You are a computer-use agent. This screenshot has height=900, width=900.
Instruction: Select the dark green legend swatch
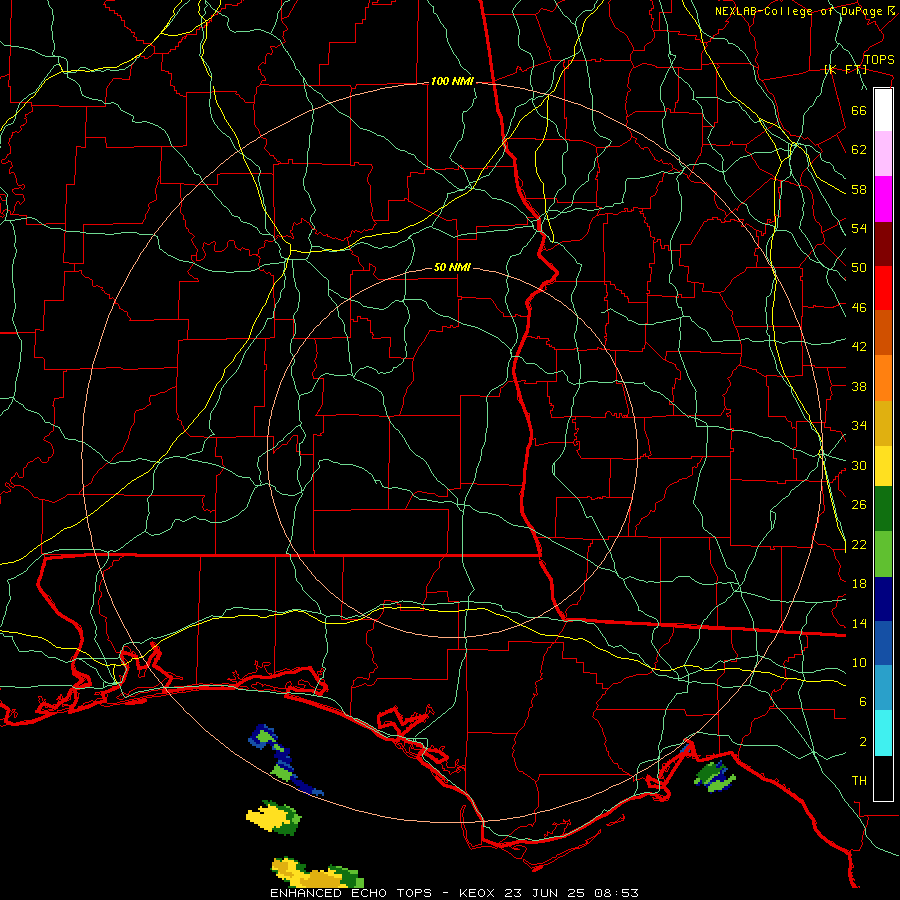883,509
